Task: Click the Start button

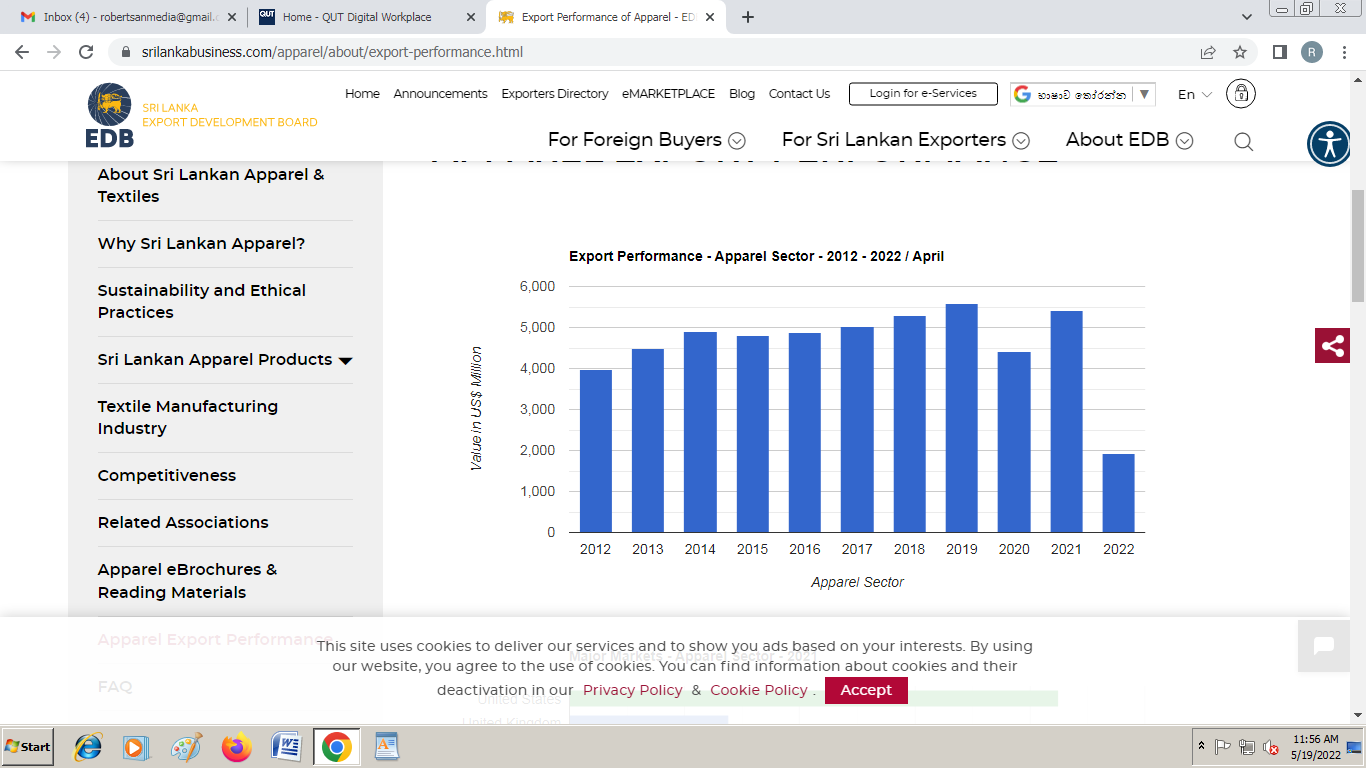Action: click(28, 747)
